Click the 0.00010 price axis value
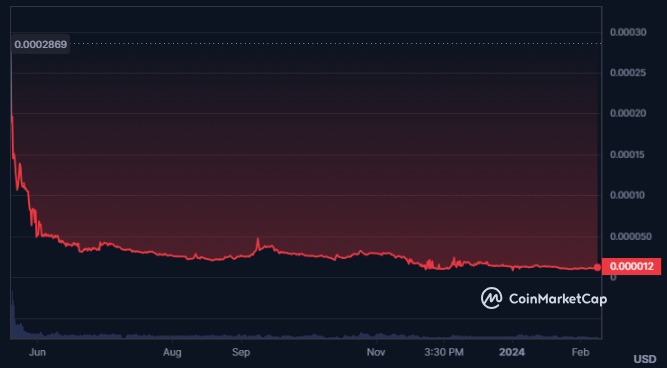Image resolution: width=667 pixels, height=368 pixels. (x=628, y=195)
